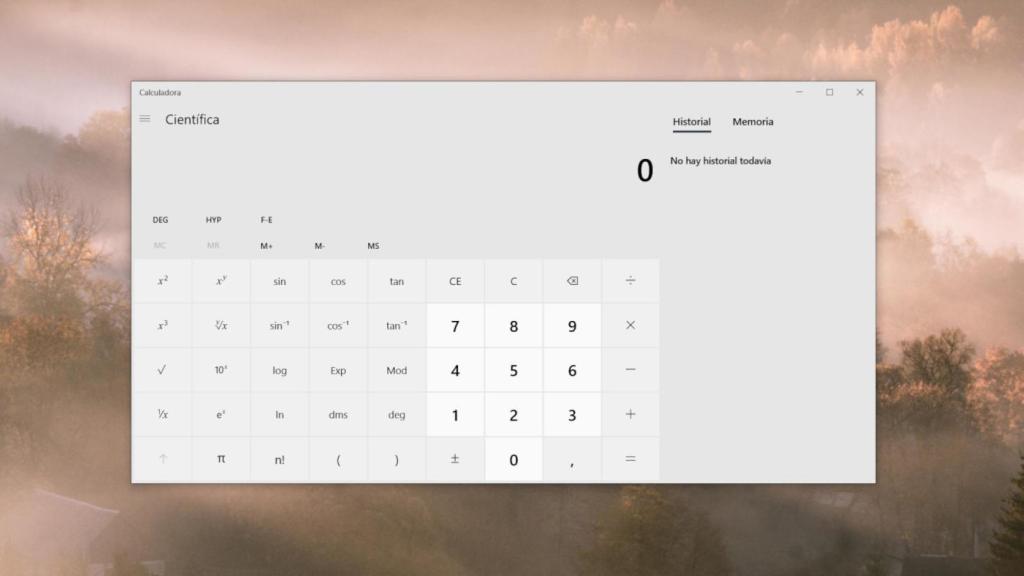Click the x squared button
This screenshot has width=1024, height=576.
(x=162, y=281)
